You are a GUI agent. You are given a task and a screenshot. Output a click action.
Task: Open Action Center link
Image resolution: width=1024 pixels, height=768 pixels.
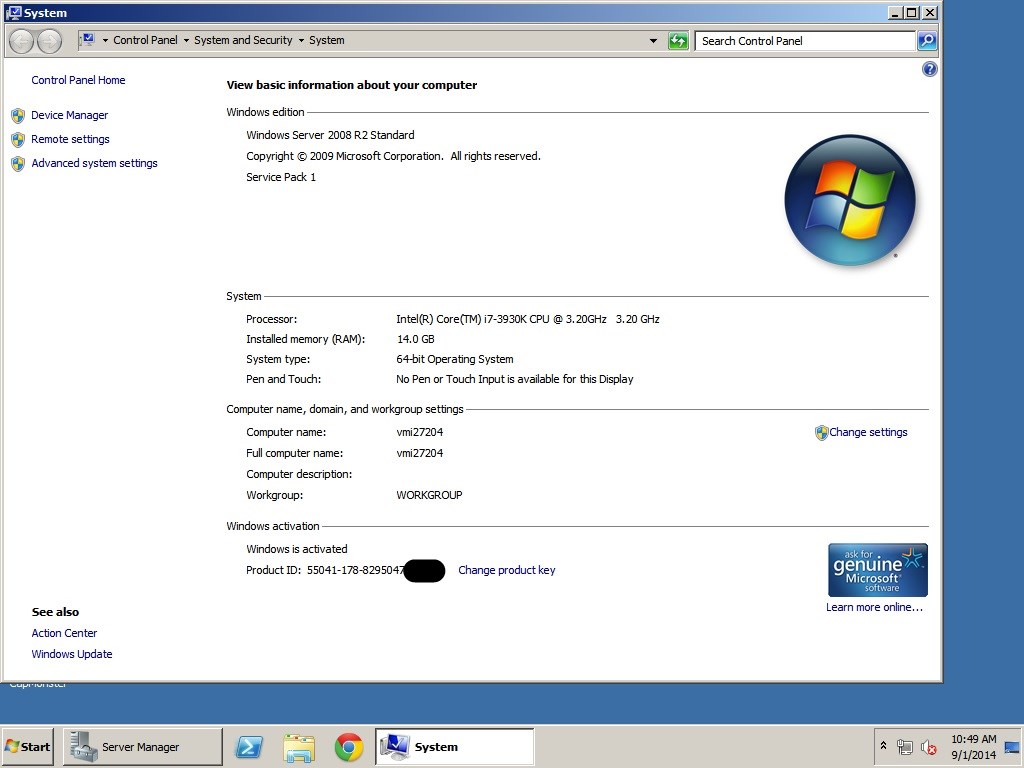coord(64,633)
